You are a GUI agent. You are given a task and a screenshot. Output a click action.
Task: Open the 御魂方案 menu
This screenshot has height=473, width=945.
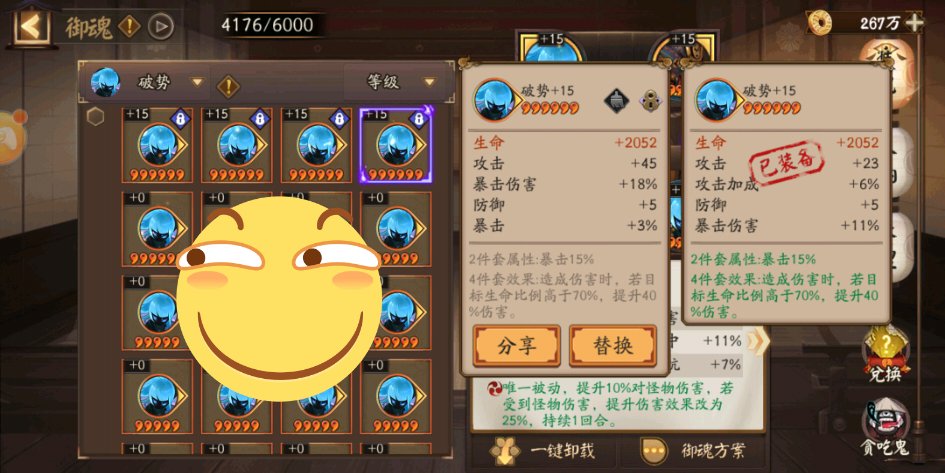tap(697, 451)
